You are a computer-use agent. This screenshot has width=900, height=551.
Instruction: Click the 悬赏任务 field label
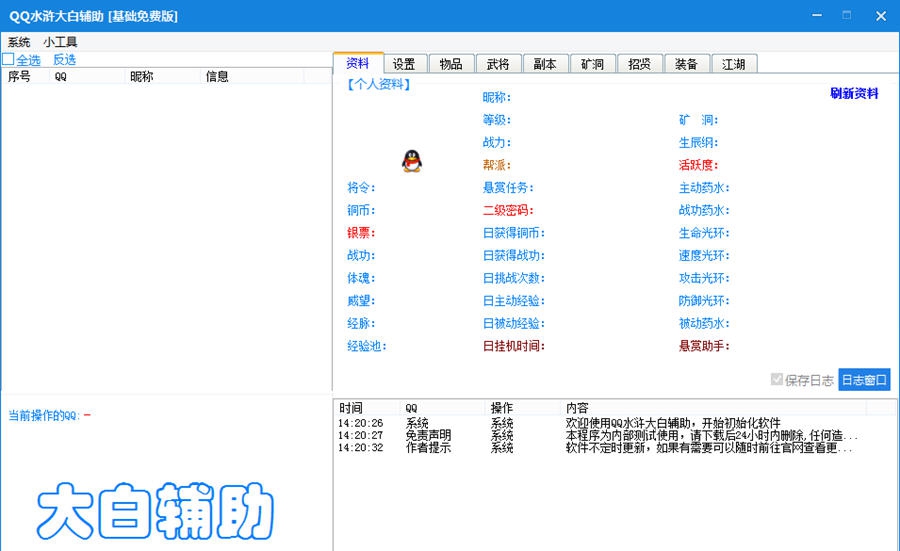pyautogui.click(x=508, y=187)
